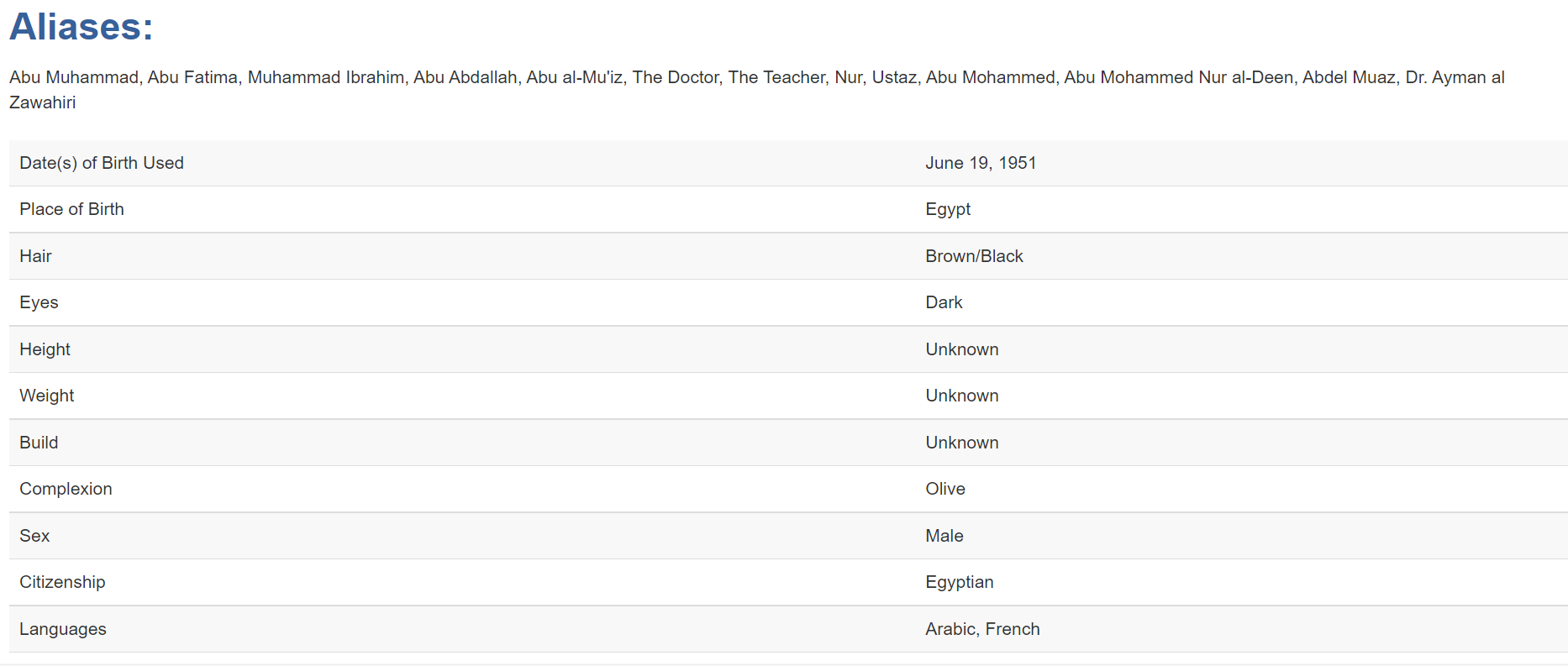
Task: Click the June 19, 1951 value
Action: 981,163
